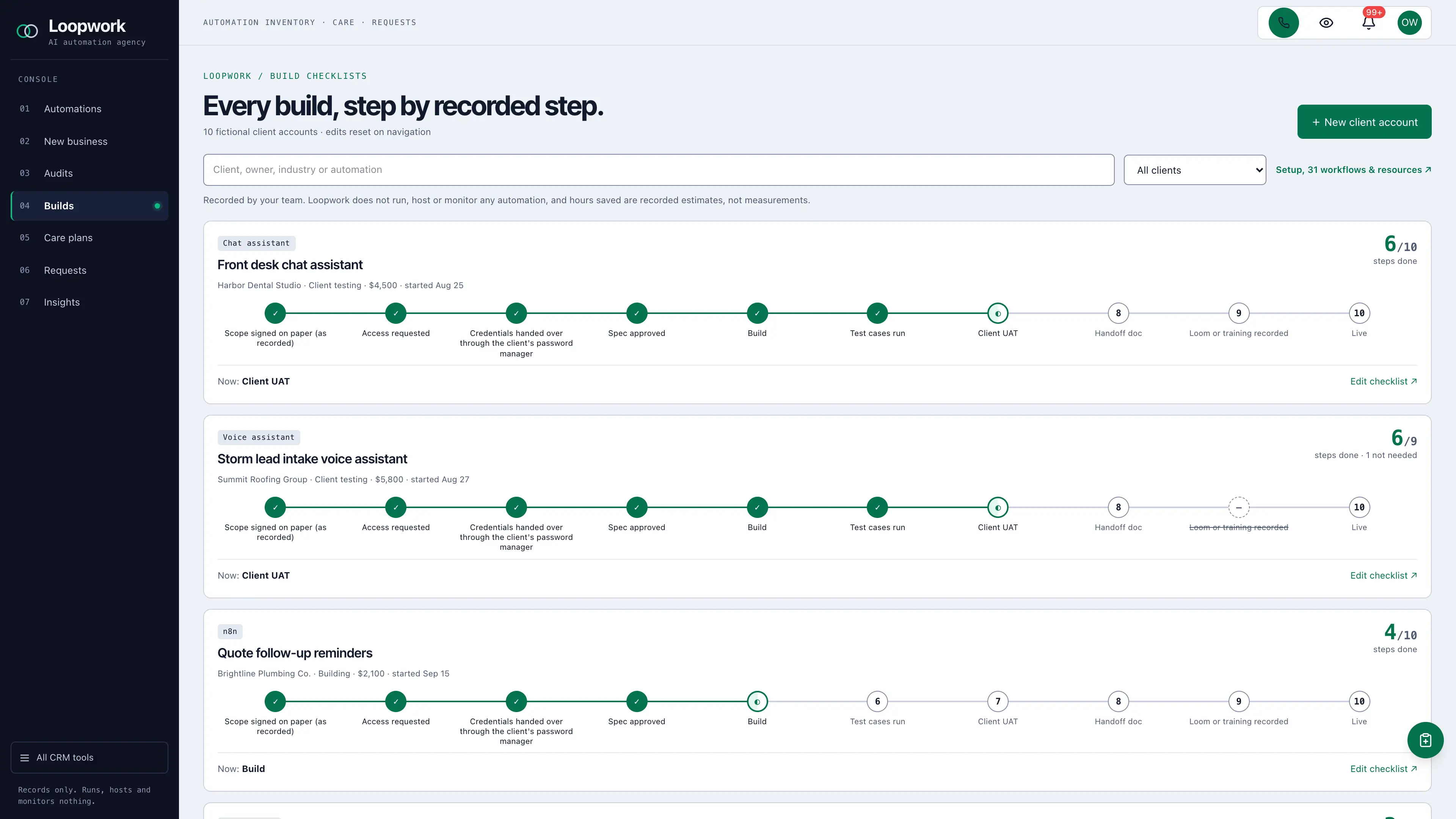Open the floating clipboard add button

pos(1425,740)
